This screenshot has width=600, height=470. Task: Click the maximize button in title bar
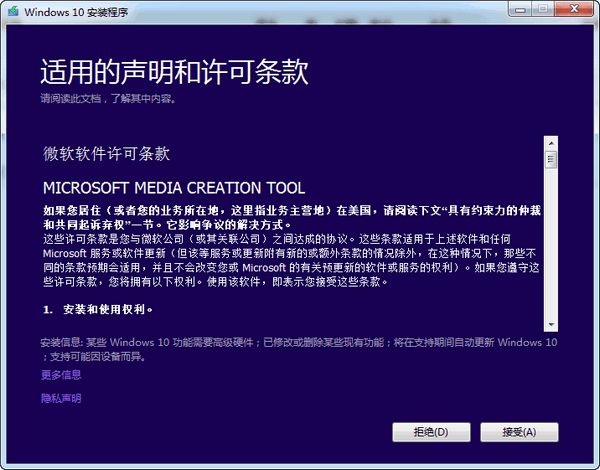click(x=542, y=10)
